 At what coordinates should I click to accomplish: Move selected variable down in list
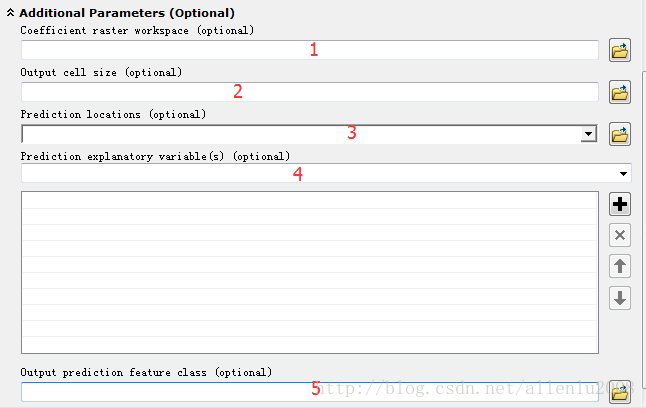coord(620,298)
